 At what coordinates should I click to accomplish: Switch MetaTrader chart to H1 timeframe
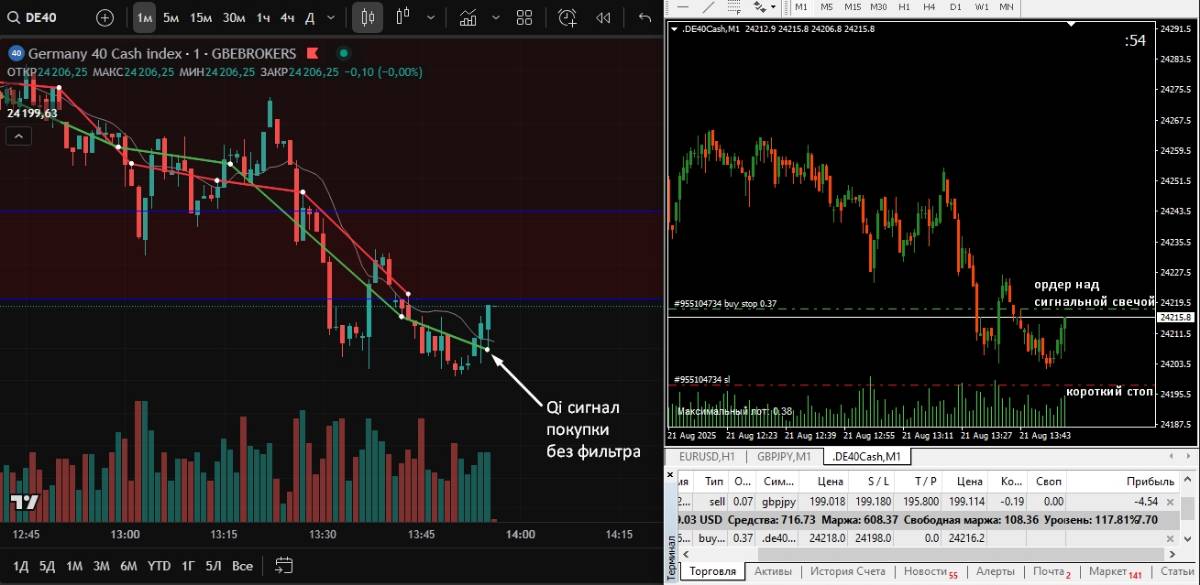coord(904,6)
